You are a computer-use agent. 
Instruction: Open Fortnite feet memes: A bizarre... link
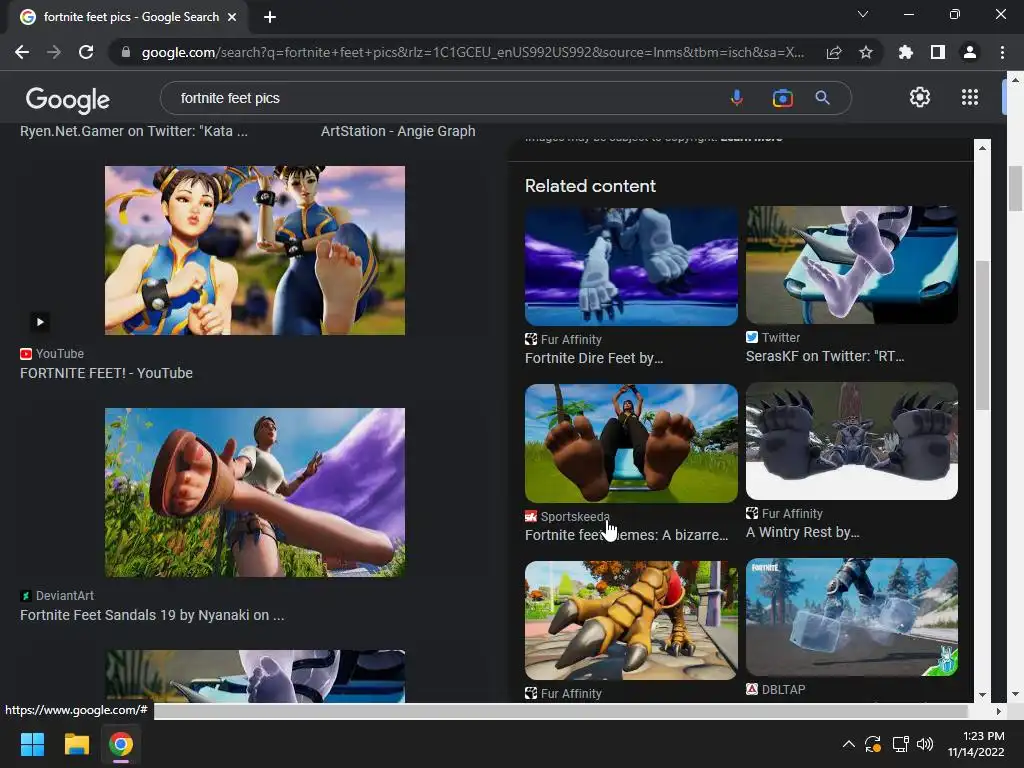coord(626,535)
